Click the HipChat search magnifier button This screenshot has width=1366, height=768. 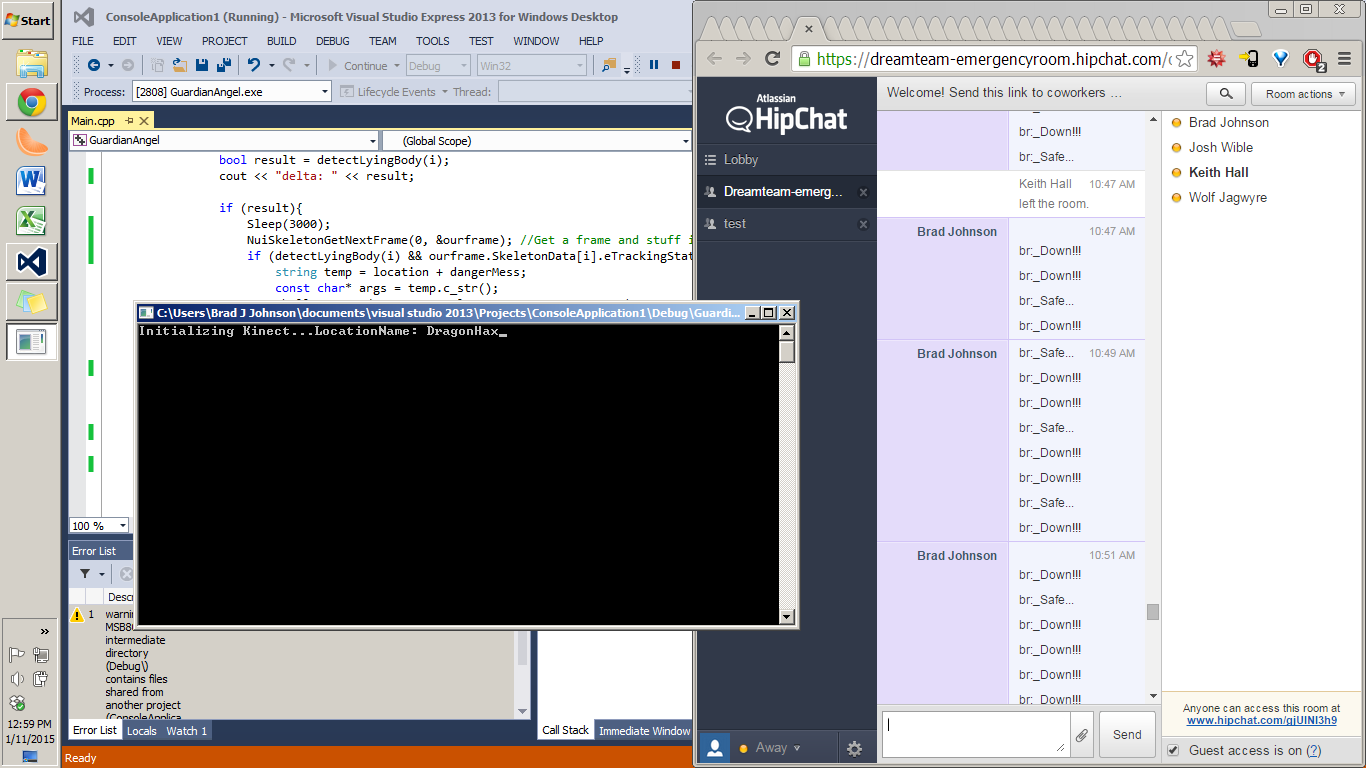tap(1225, 94)
